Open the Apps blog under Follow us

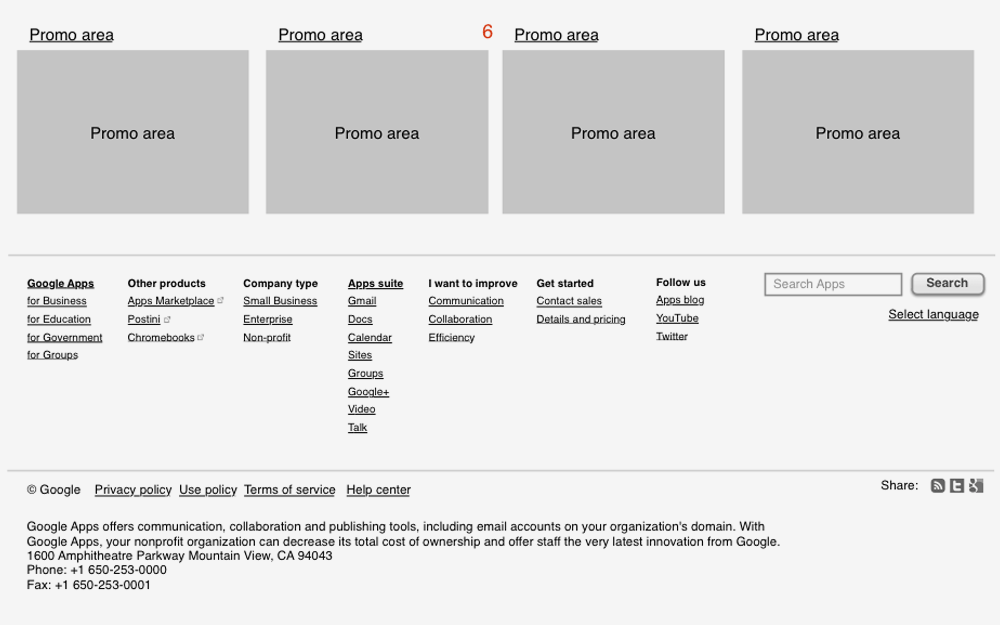[680, 300]
